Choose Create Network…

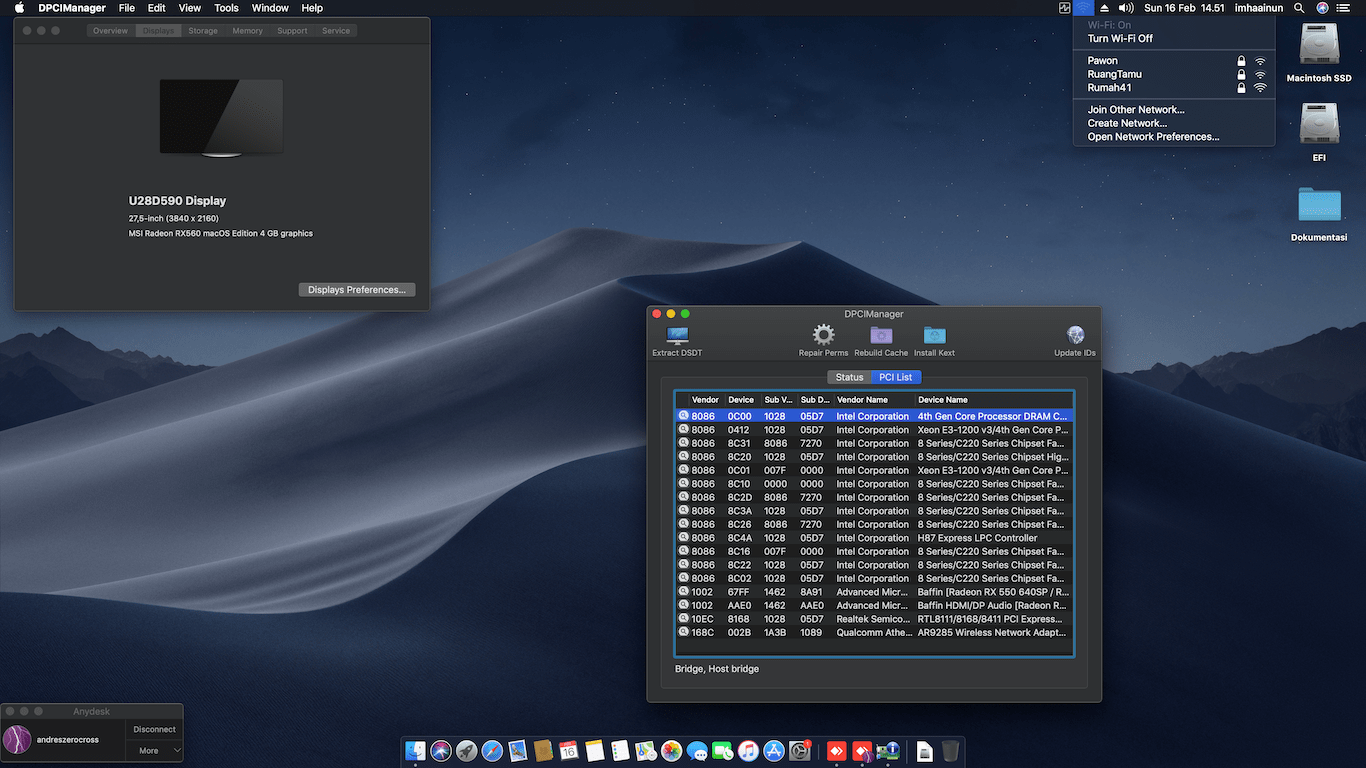1174,123
